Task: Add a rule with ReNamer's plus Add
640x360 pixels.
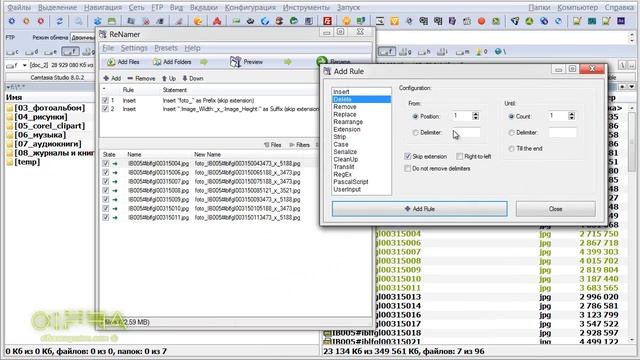Action: point(112,78)
